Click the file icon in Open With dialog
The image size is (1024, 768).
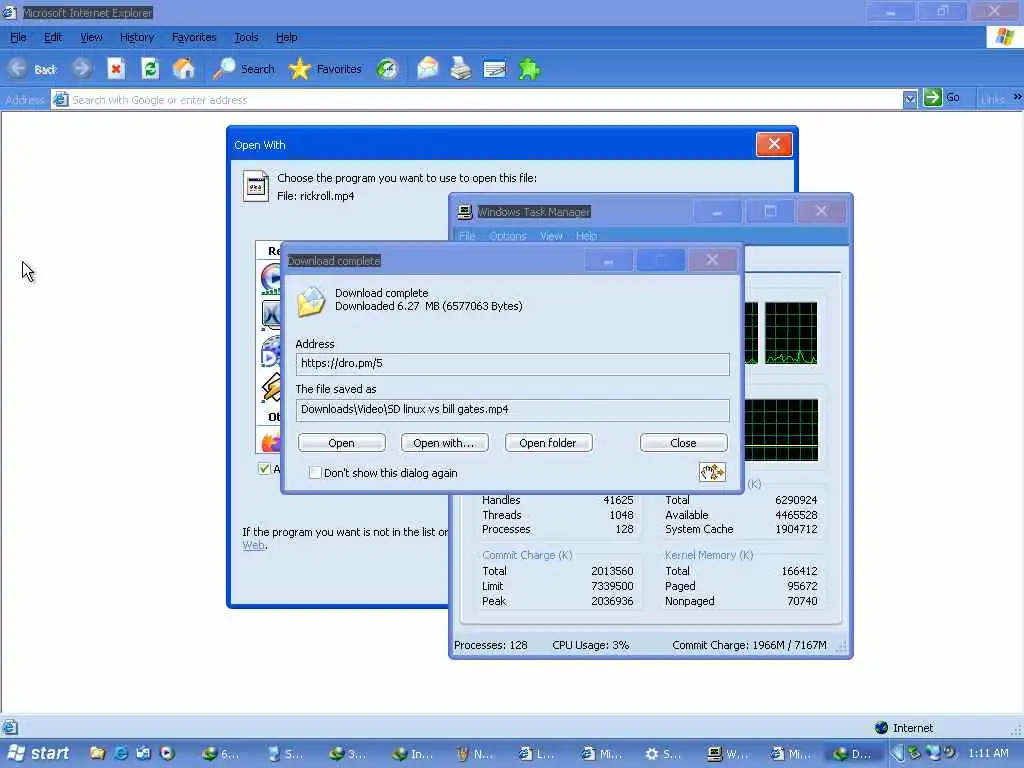[x=255, y=186]
